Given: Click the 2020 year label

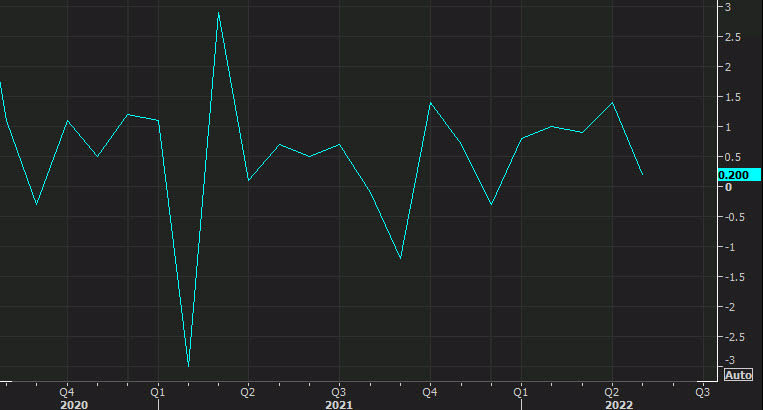Looking at the screenshot, I should [x=74, y=405].
